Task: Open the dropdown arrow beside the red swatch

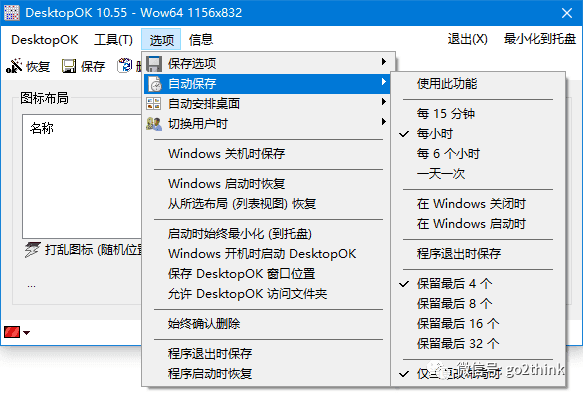Action: (x=26, y=333)
